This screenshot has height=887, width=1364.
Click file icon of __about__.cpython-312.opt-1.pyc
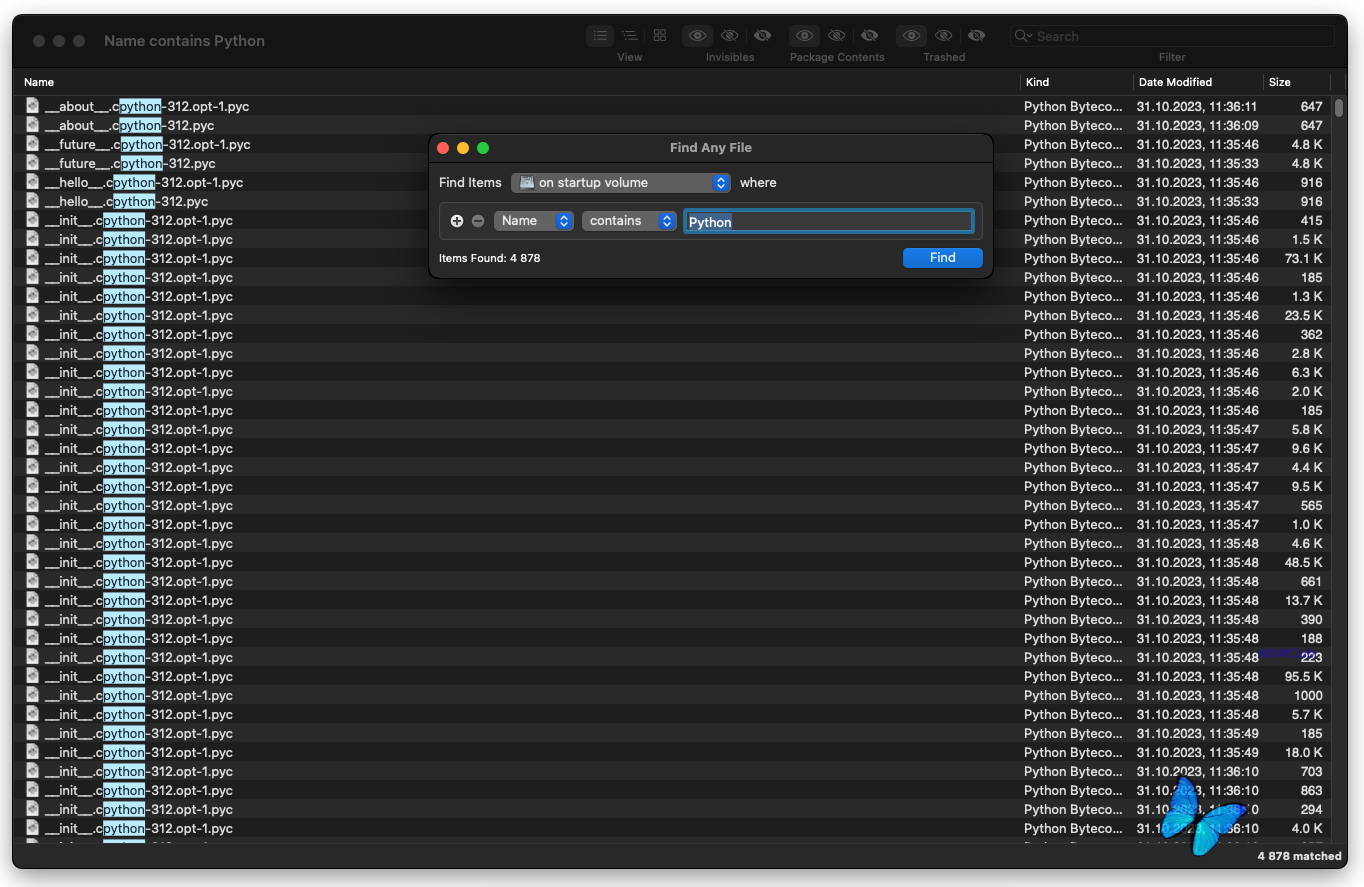point(33,106)
